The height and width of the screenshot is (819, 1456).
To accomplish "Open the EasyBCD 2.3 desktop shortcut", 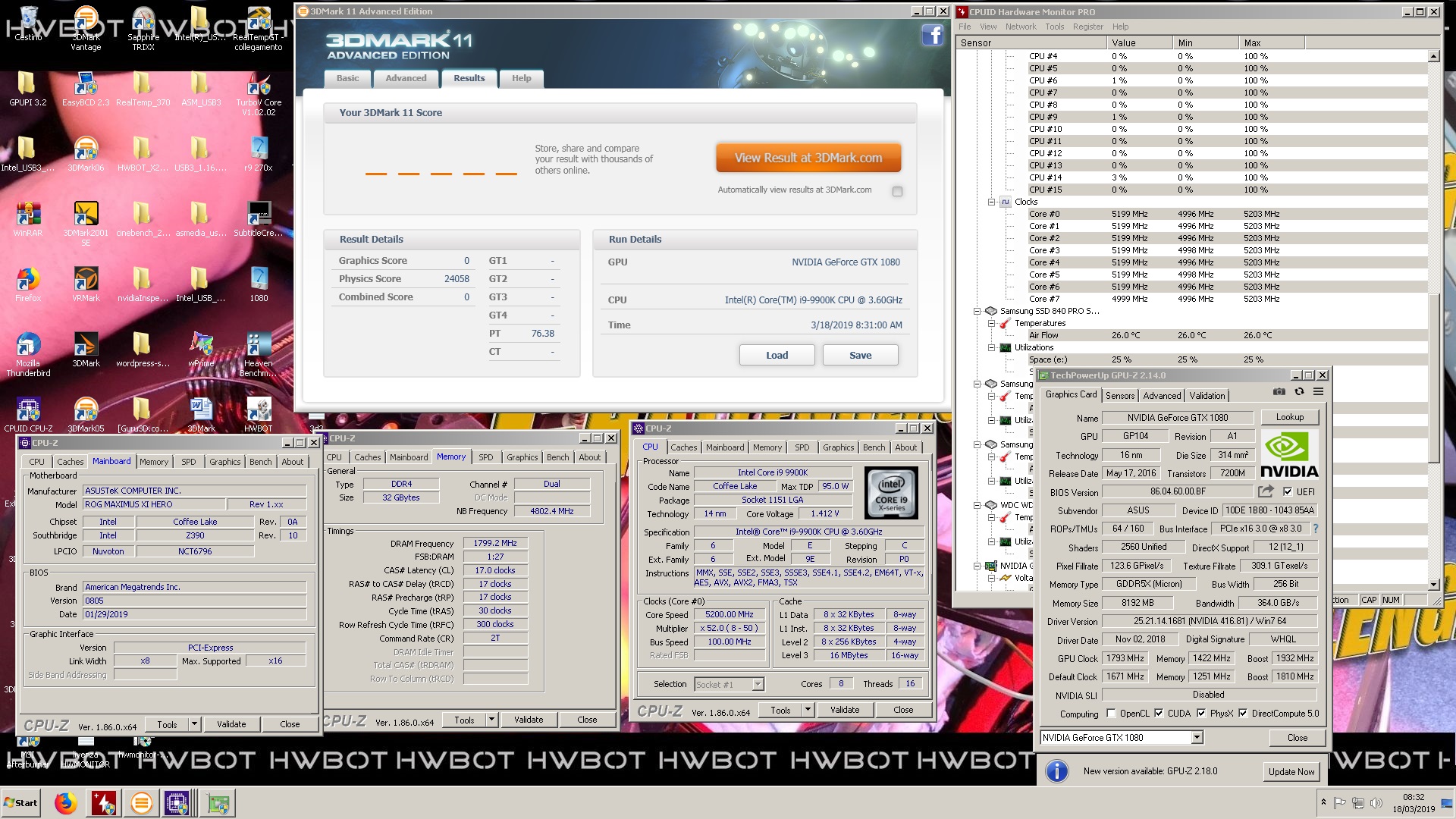I will (x=86, y=89).
